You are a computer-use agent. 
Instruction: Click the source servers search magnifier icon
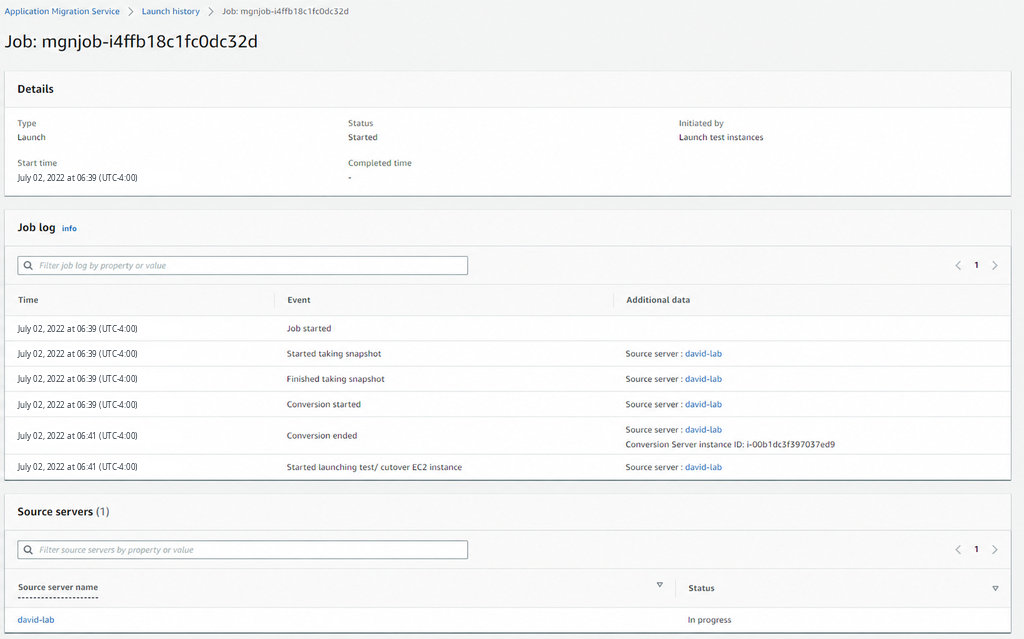pos(28,549)
